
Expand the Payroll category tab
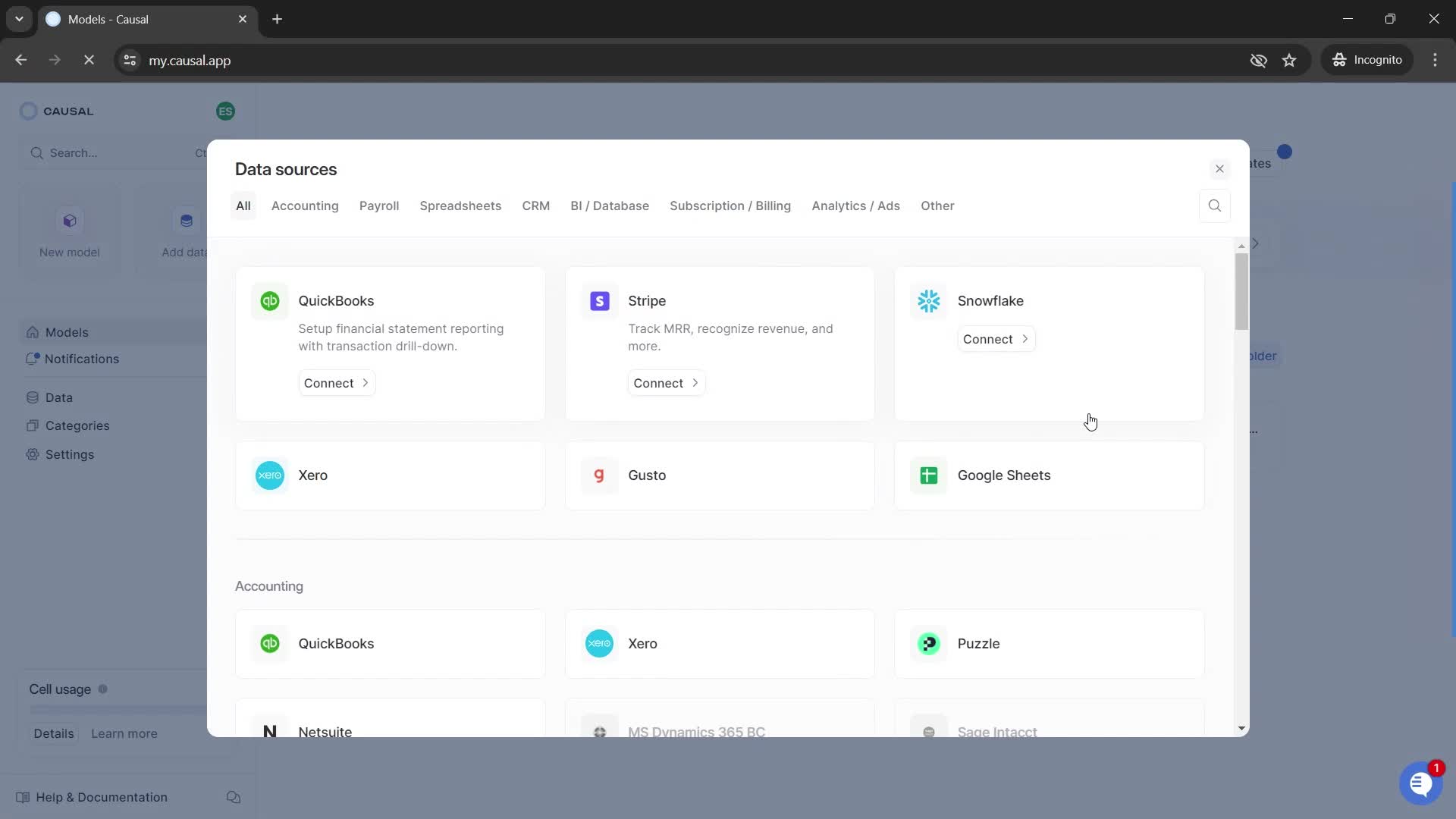[379, 206]
